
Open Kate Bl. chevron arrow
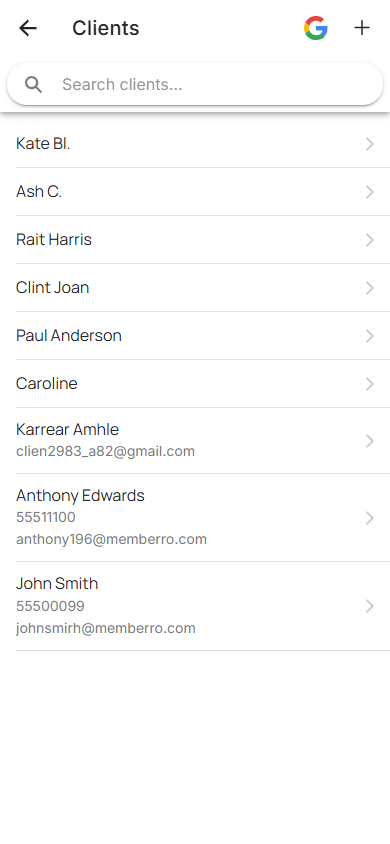[370, 144]
